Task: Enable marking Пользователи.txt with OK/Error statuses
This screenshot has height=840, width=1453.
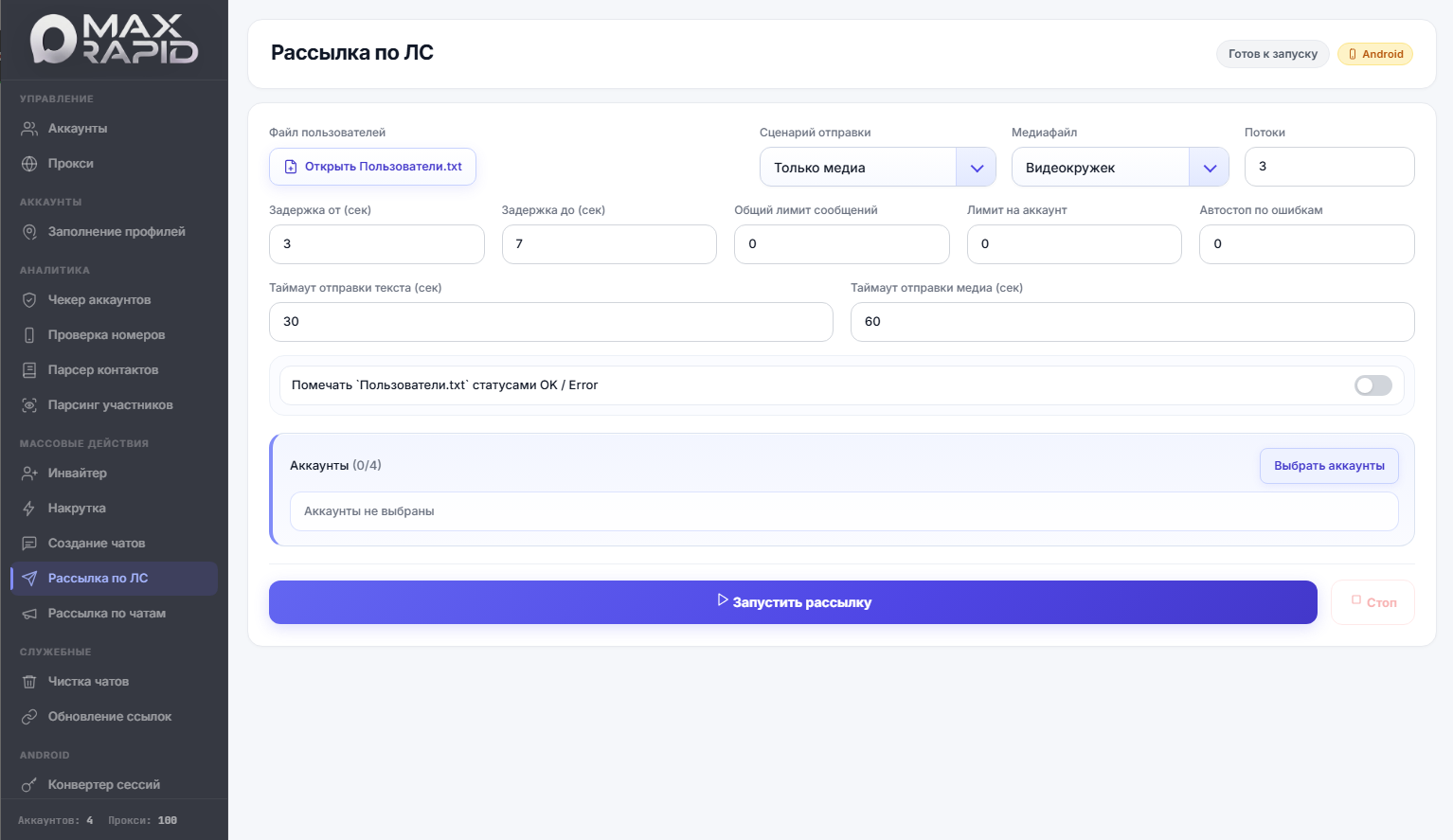Action: pos(1372,385)
